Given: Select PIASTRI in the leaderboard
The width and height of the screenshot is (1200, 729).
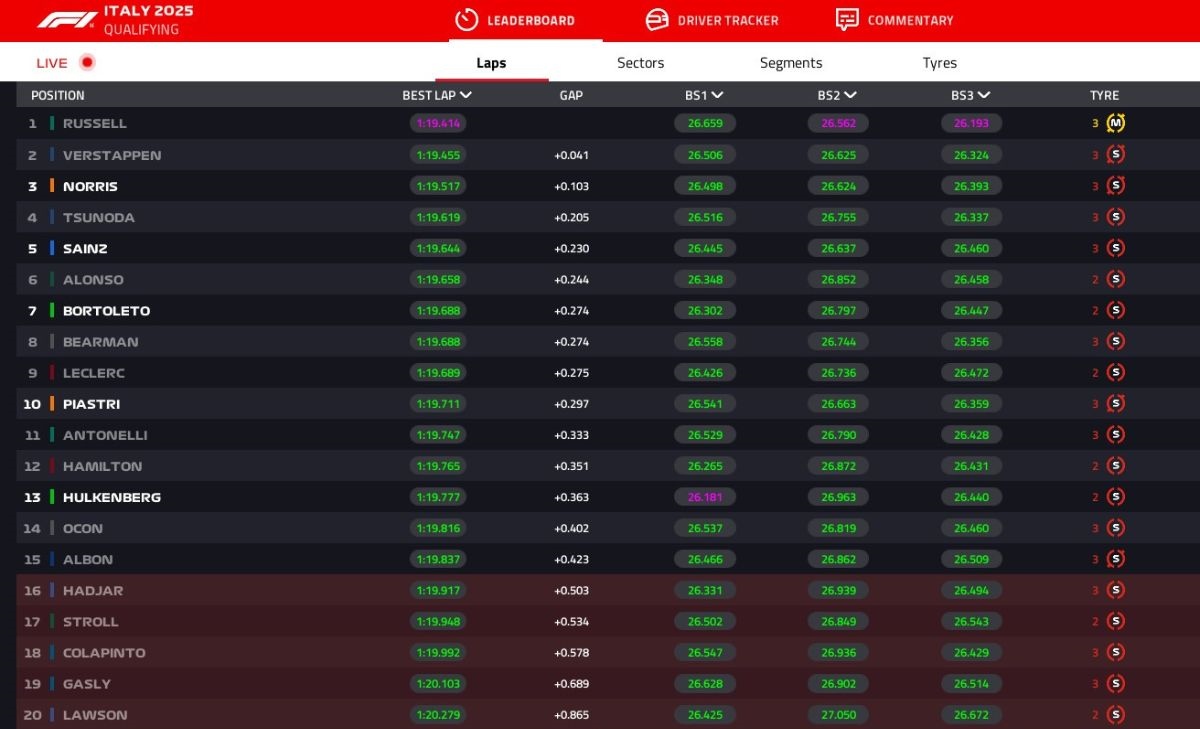Looking at the screenshot, I should [x=91, y=404].
